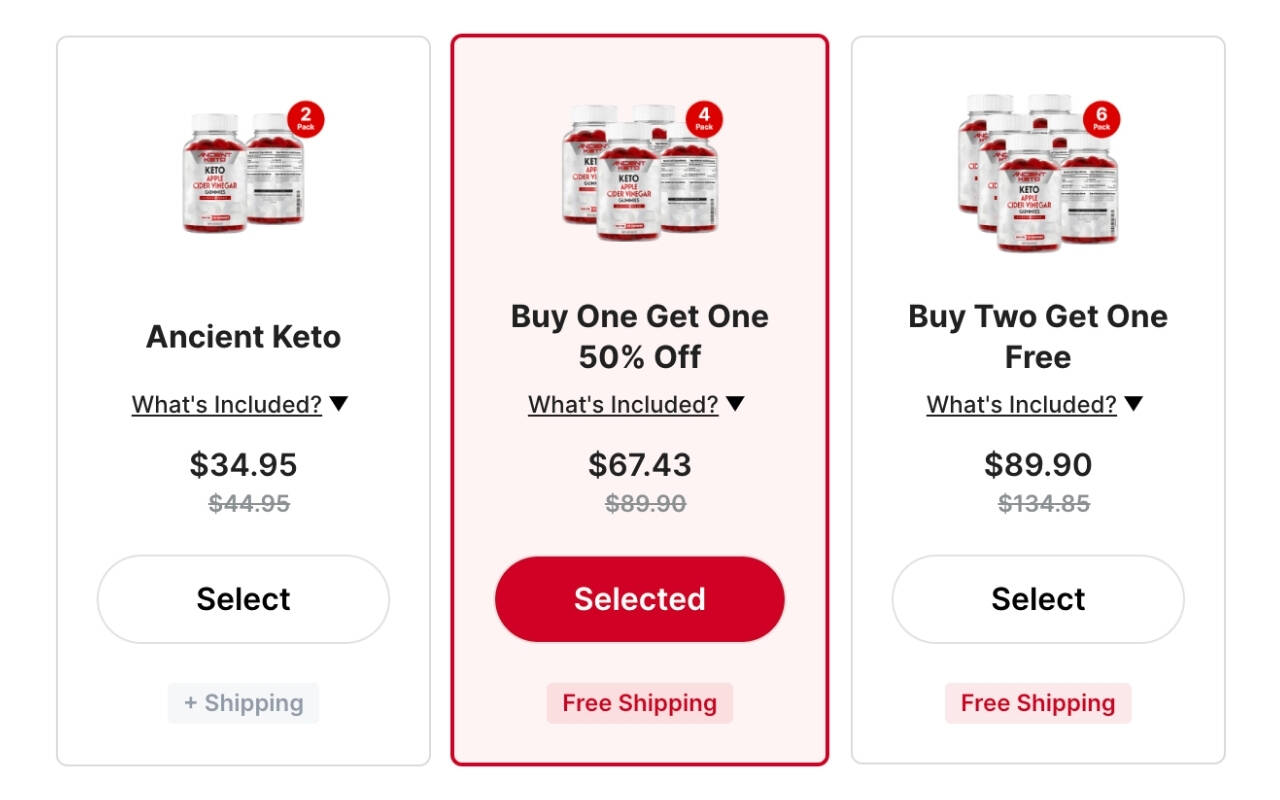The width and height of the screenshot is (1280, 800).
Task: Click the dropdown arrow in the 6-pack card
Action: tap(1133, 404)
